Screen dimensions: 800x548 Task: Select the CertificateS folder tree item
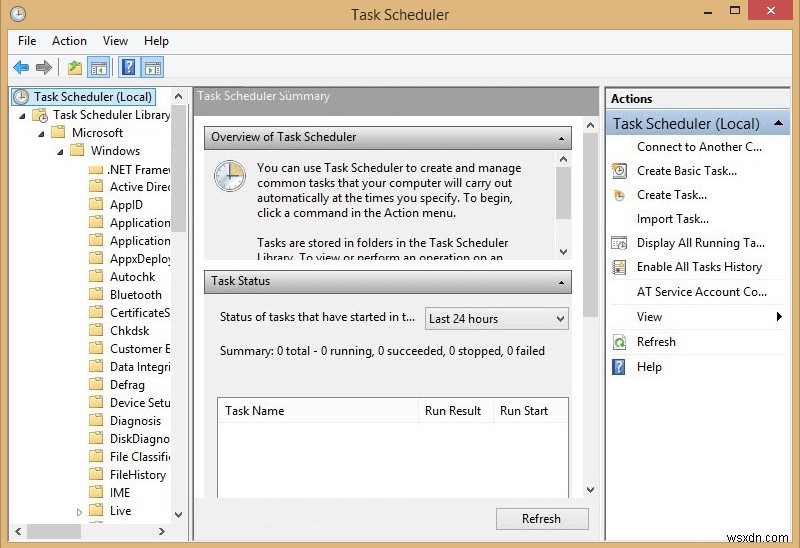pos(140,312)
